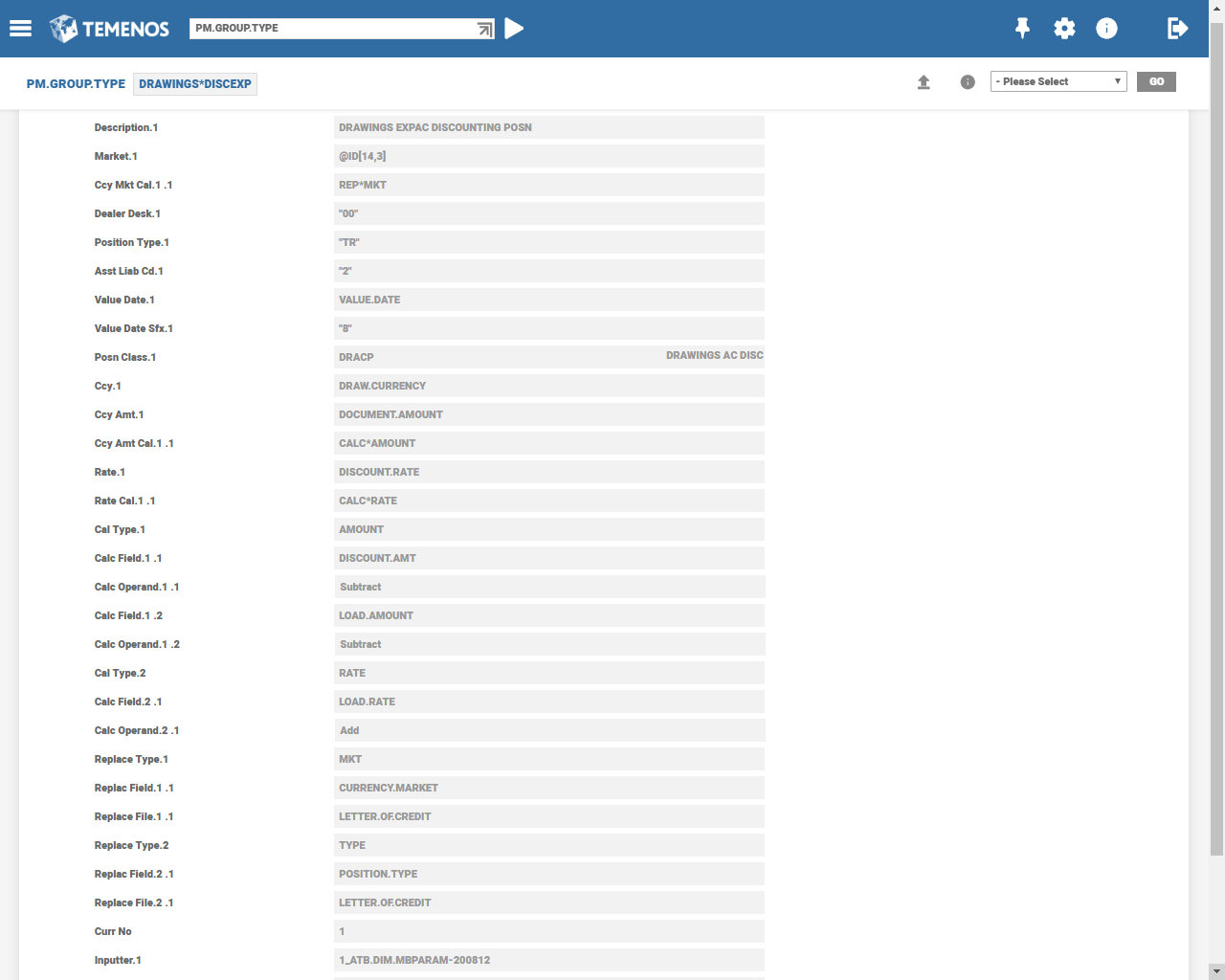Viewport: 1225px width, 980px height.
Task: Click the Calc Operand.2 .1 Add value
Action: click(549, 730)
